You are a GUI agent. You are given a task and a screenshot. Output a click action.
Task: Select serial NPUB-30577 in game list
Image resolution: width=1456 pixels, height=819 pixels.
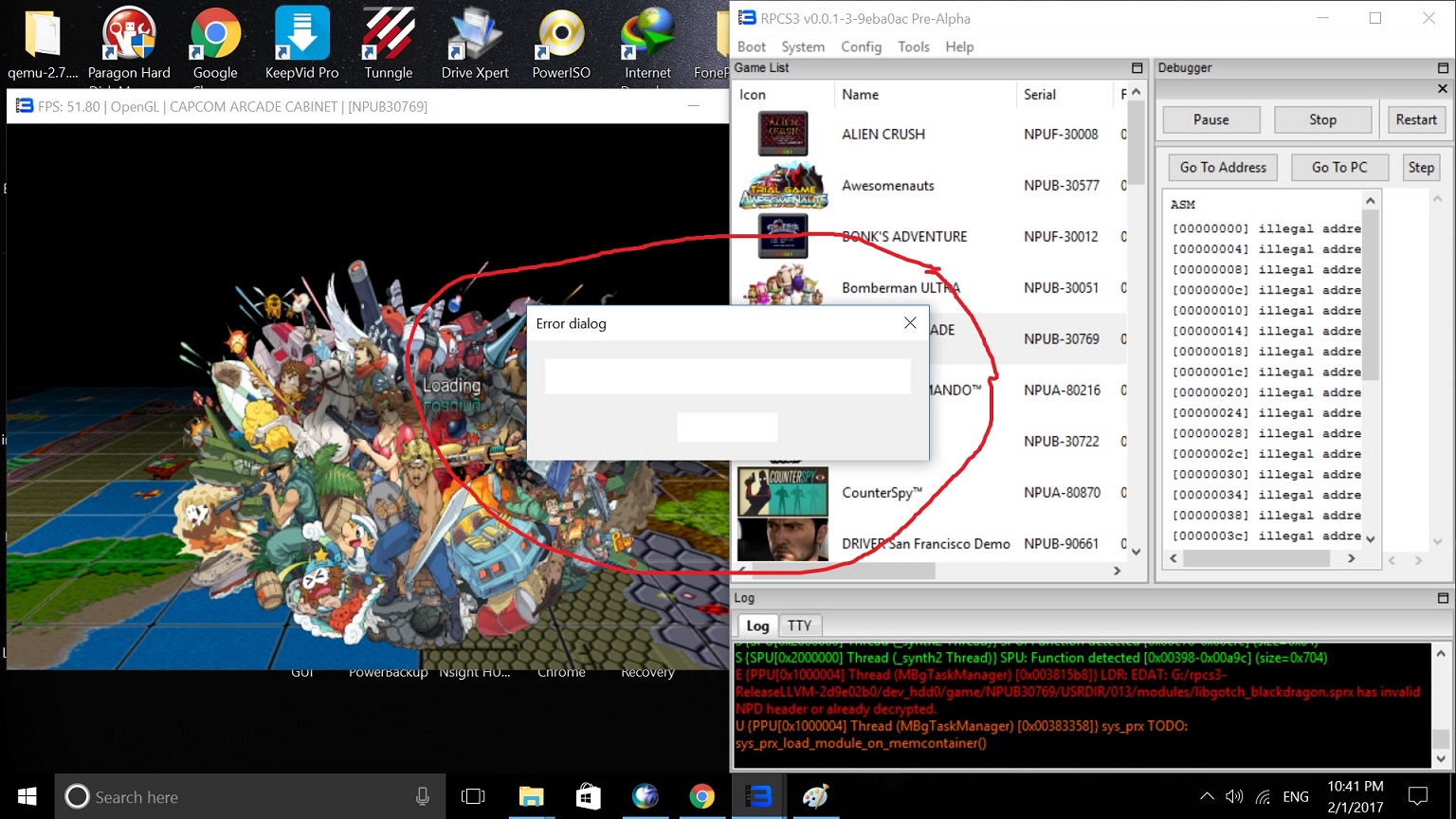click(x=1062, y=186)
